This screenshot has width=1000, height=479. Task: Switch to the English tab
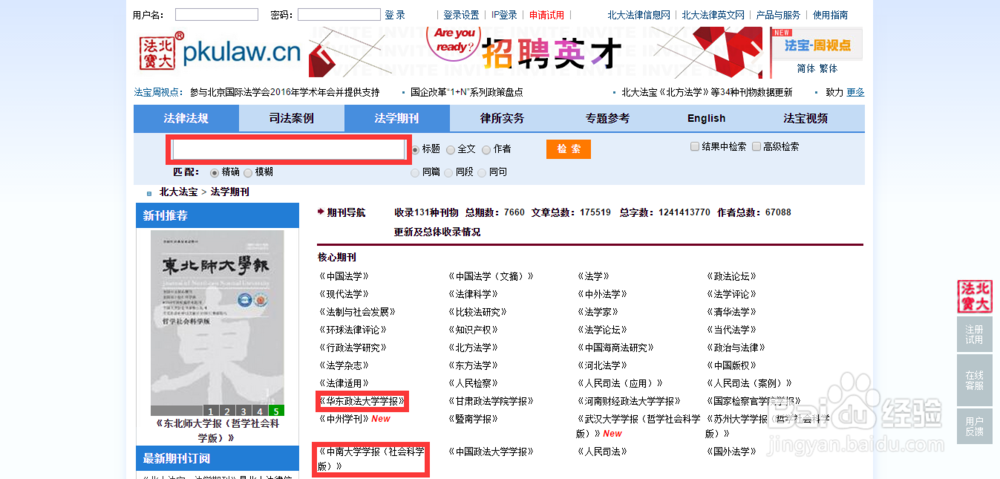[x=706, y=118]
